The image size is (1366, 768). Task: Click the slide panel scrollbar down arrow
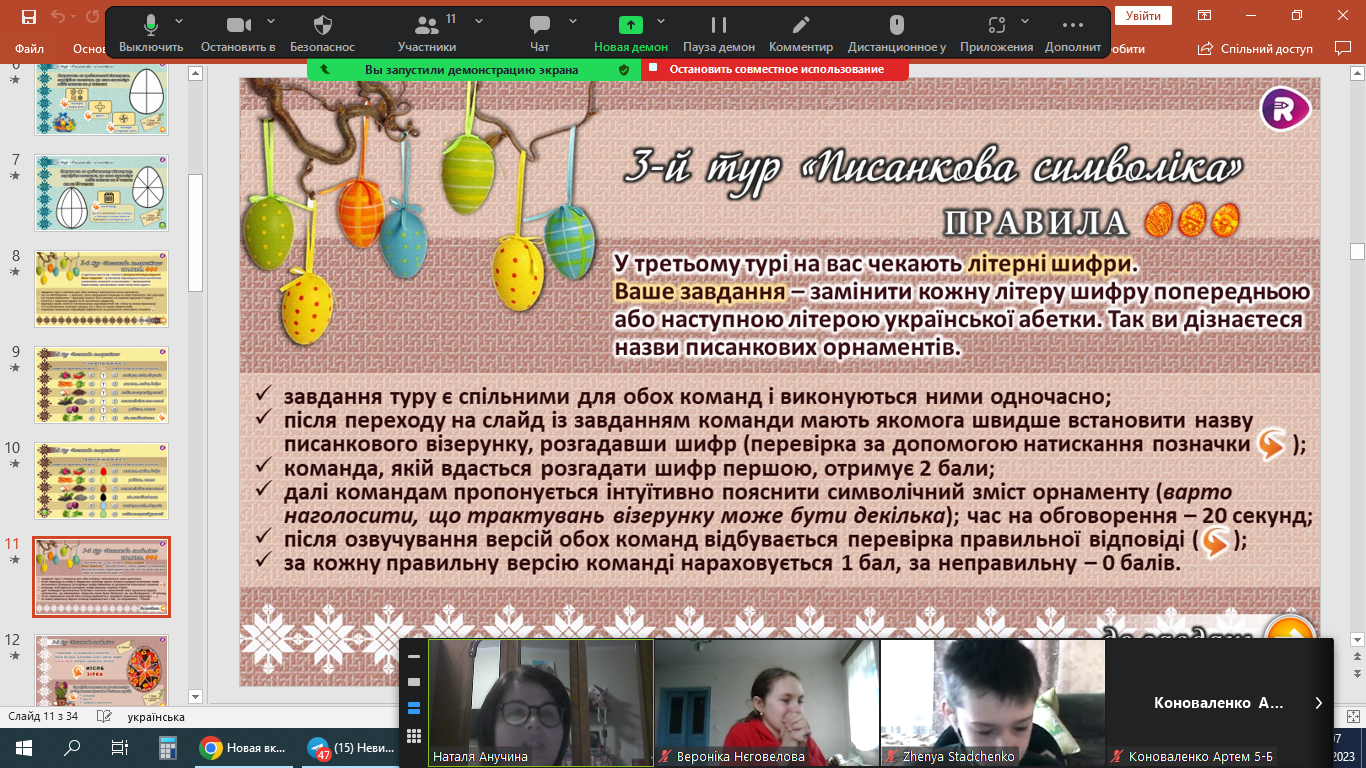click(x=197, y=697)
